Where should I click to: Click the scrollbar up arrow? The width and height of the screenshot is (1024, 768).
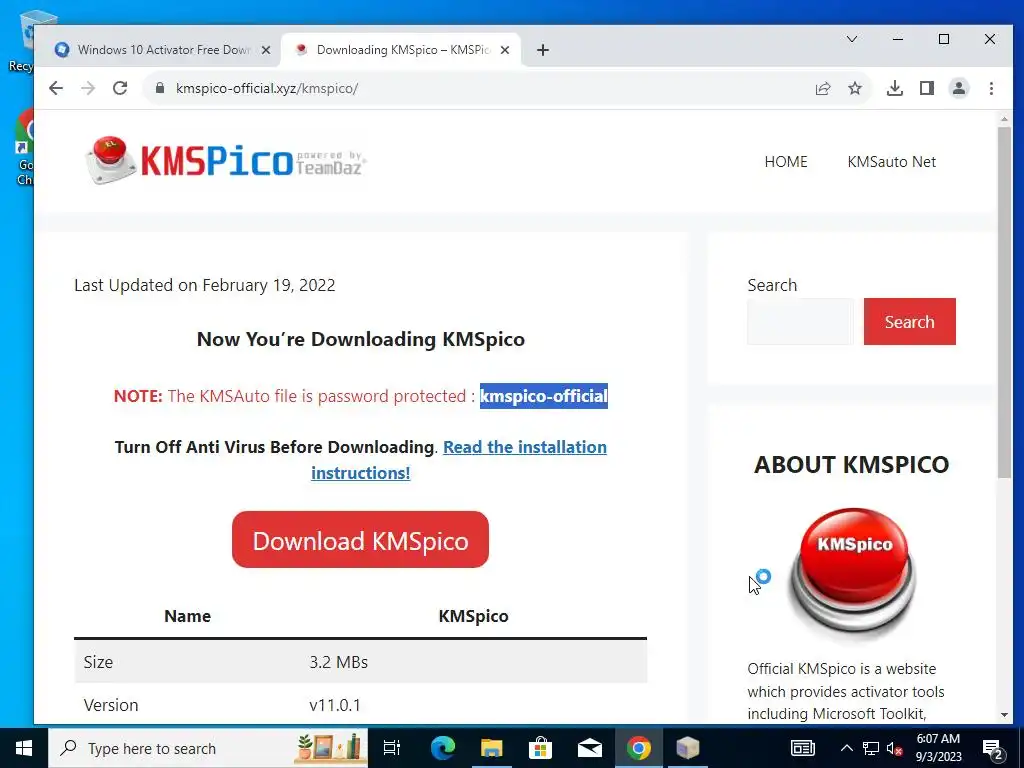pyautogui.click(x=1004, y=119)
